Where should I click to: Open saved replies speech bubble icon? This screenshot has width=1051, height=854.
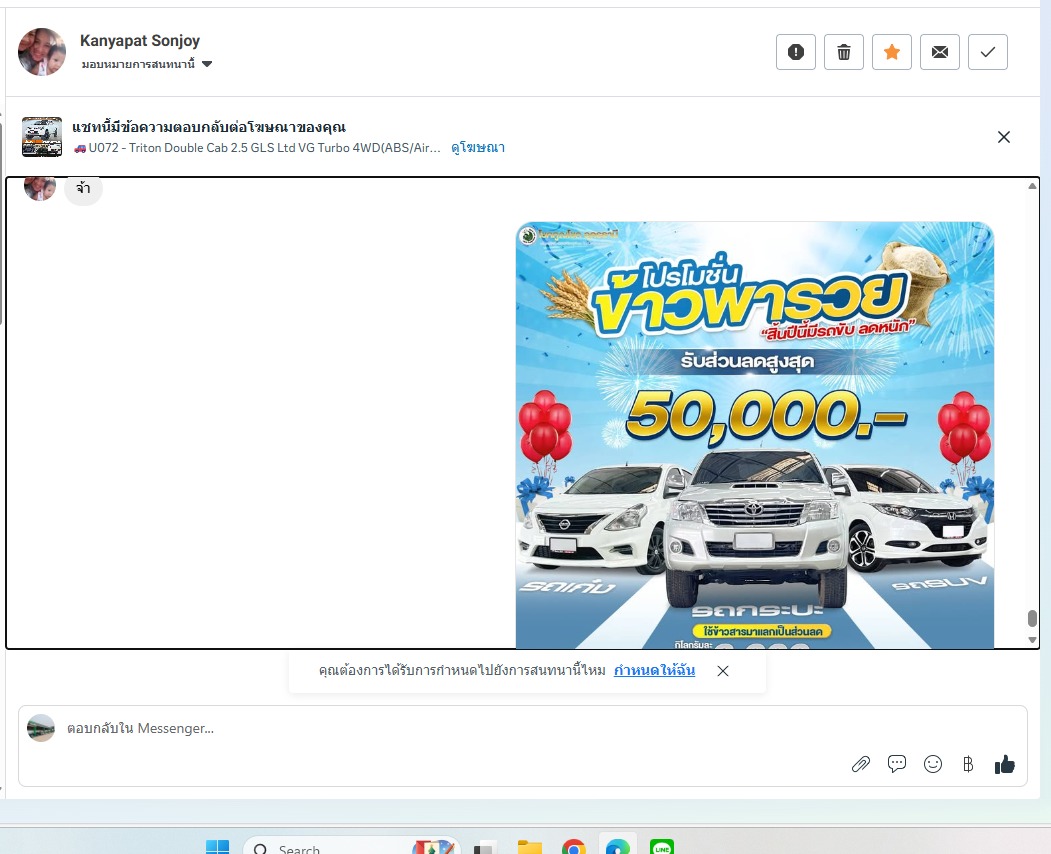(x=897, y=764)
